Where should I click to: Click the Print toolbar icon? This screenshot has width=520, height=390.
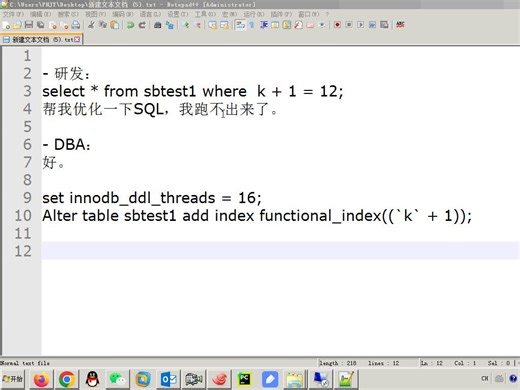pyautogui.click(x=76, y=25)
